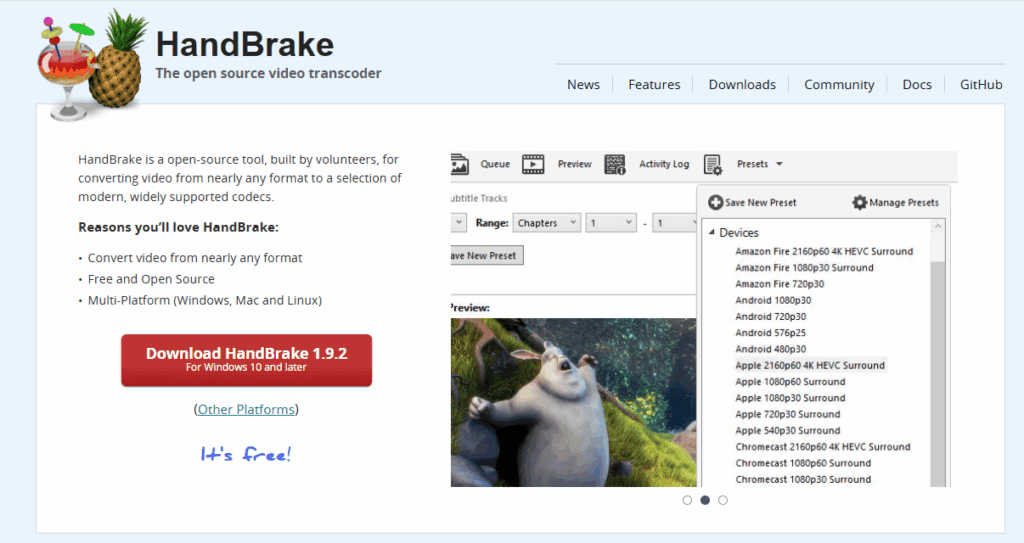1024x543 pixels.
Task: Follow the Other Platforms link
Action: coord(246,410)
